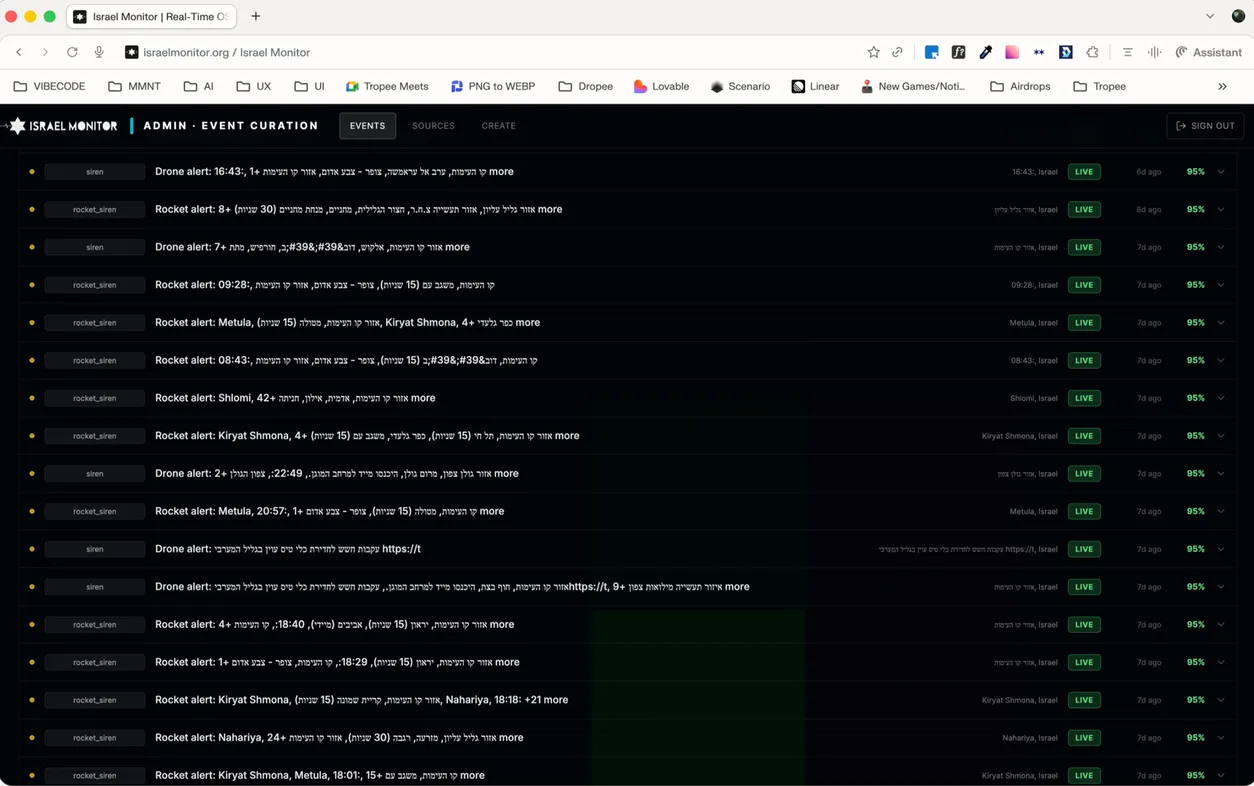Click the siren tag on Drone alert 16:43 row

pos(95,172)
